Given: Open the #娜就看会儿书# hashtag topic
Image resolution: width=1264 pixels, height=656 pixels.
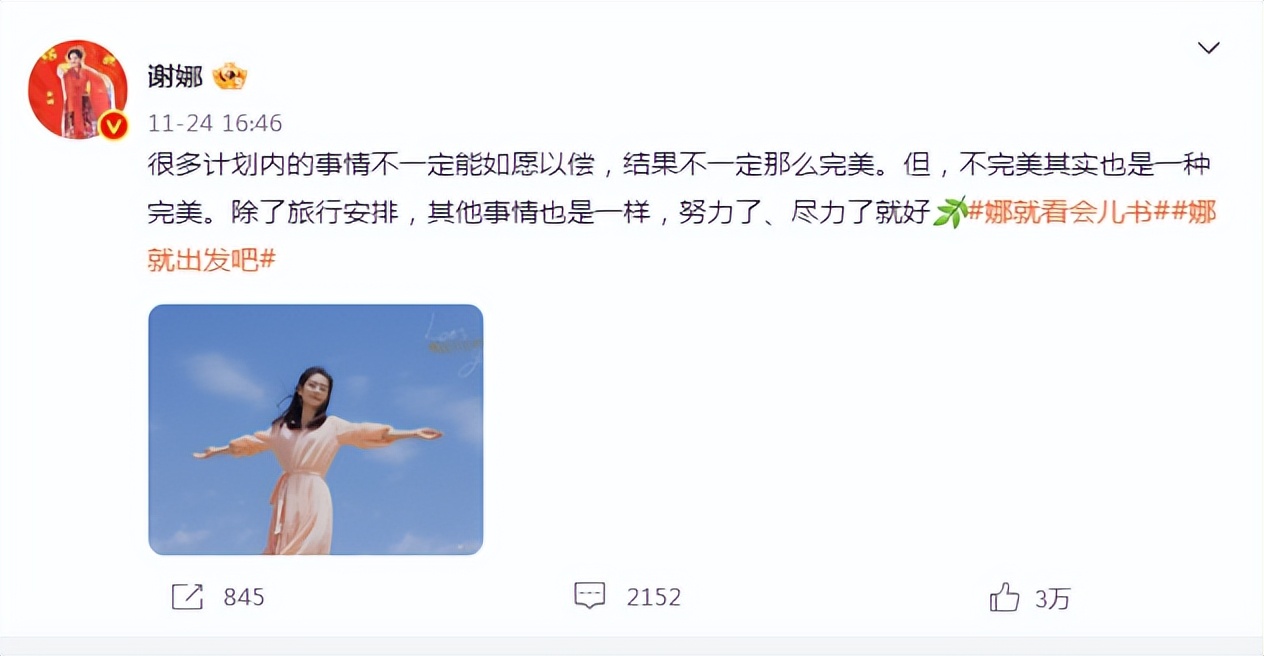Looking at the screenshot, I should pos(1064,212).
